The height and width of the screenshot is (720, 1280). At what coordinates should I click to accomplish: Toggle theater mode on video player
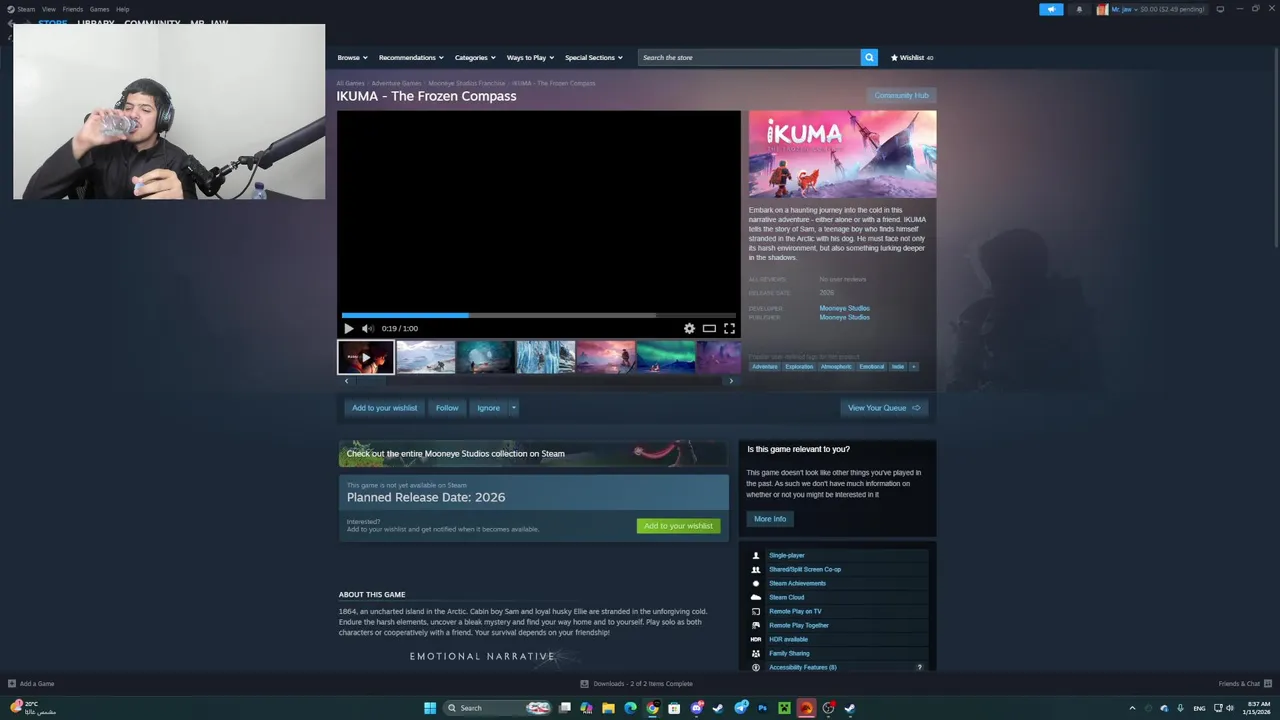pos(709,328)
